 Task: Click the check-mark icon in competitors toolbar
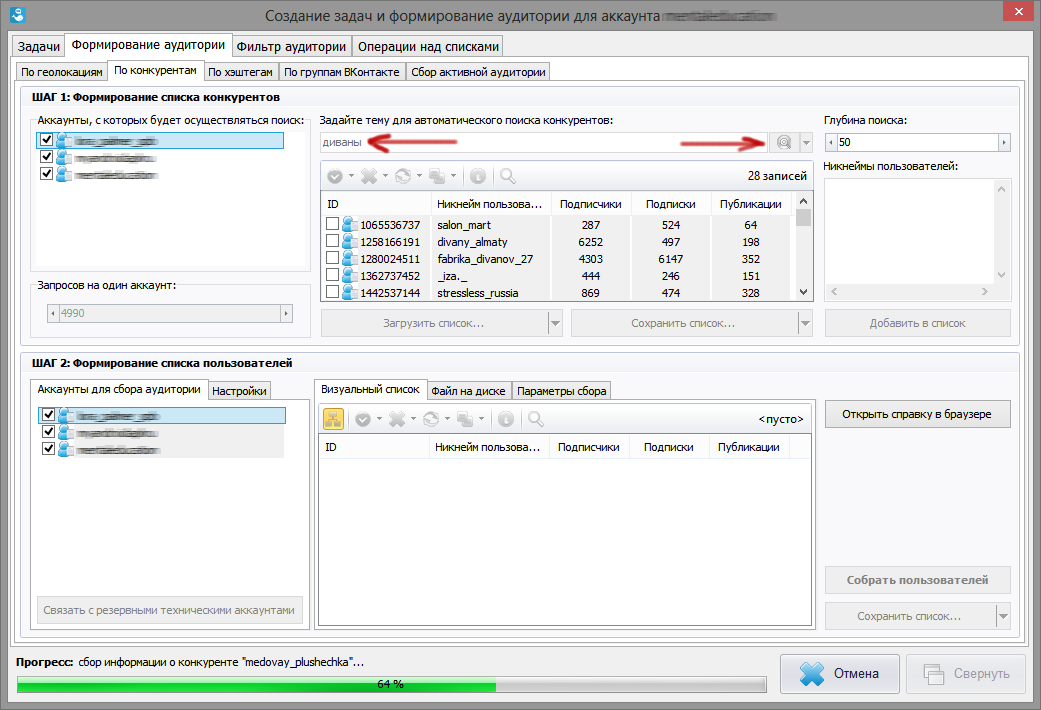click(x=335, y=176)
